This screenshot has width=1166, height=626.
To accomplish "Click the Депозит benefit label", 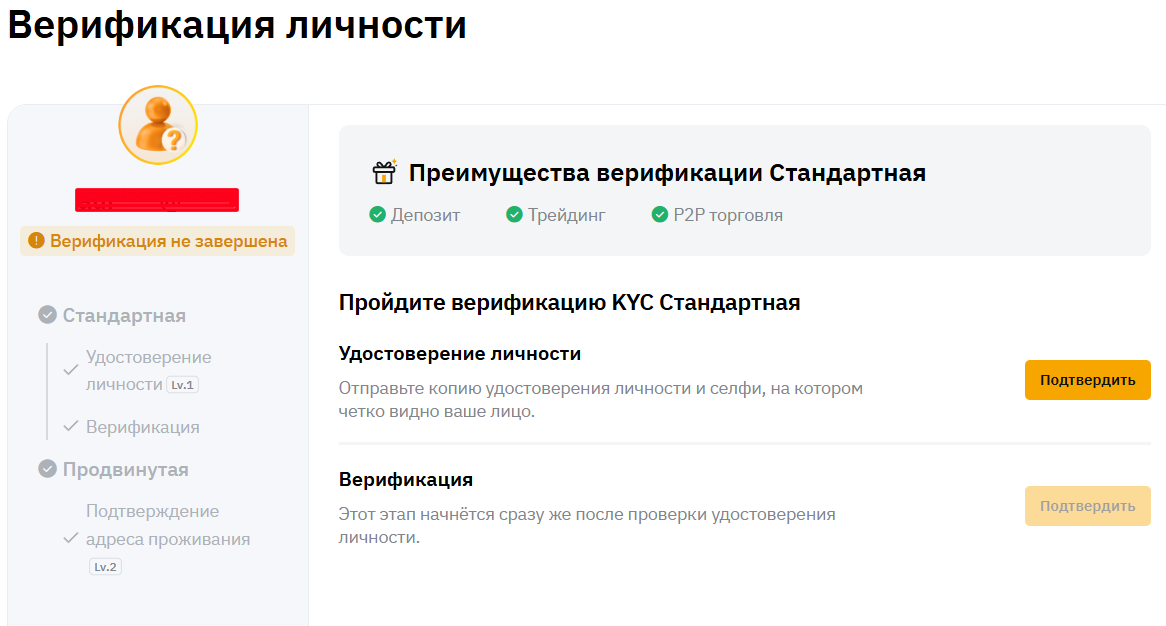I will [x=425, y=215].
